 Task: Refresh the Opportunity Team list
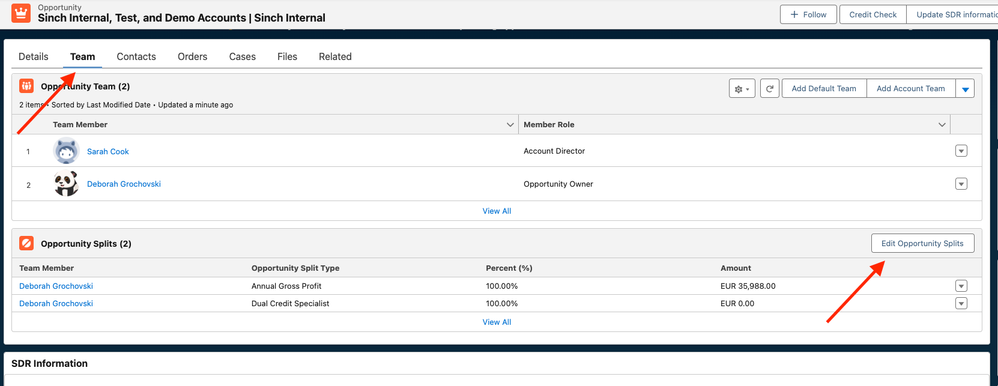pyautogui.click(x=770, y=89)
